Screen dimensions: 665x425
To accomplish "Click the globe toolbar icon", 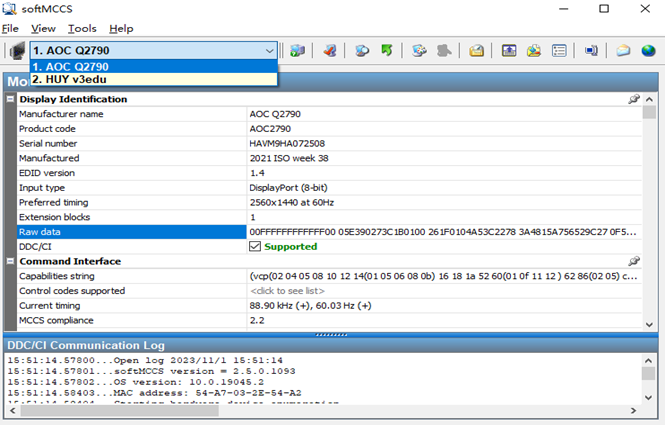I will pyautogui.click(x=648, y=51).
